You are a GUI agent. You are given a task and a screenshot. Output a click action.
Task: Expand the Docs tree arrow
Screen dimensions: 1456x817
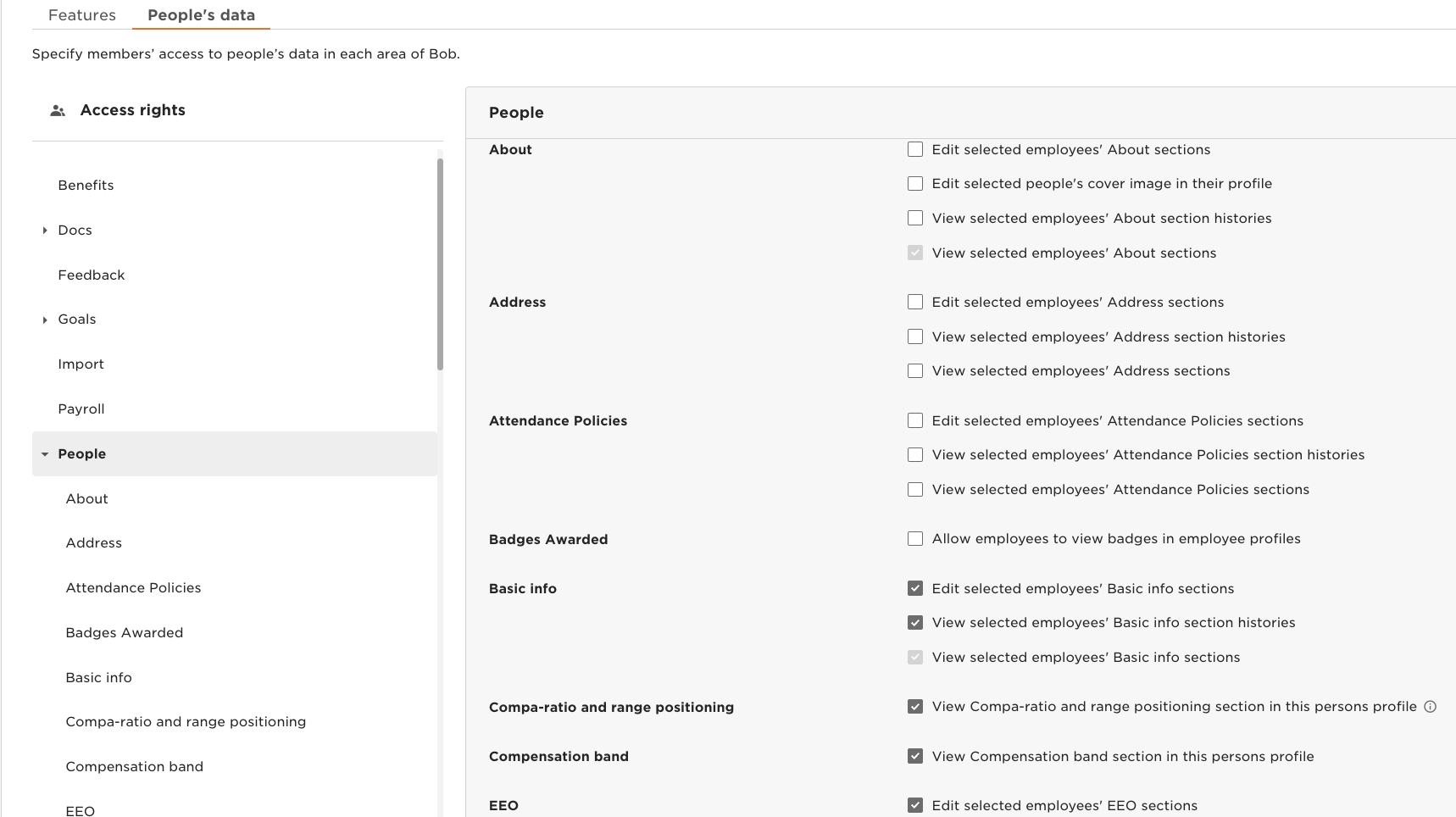(45, 231)
